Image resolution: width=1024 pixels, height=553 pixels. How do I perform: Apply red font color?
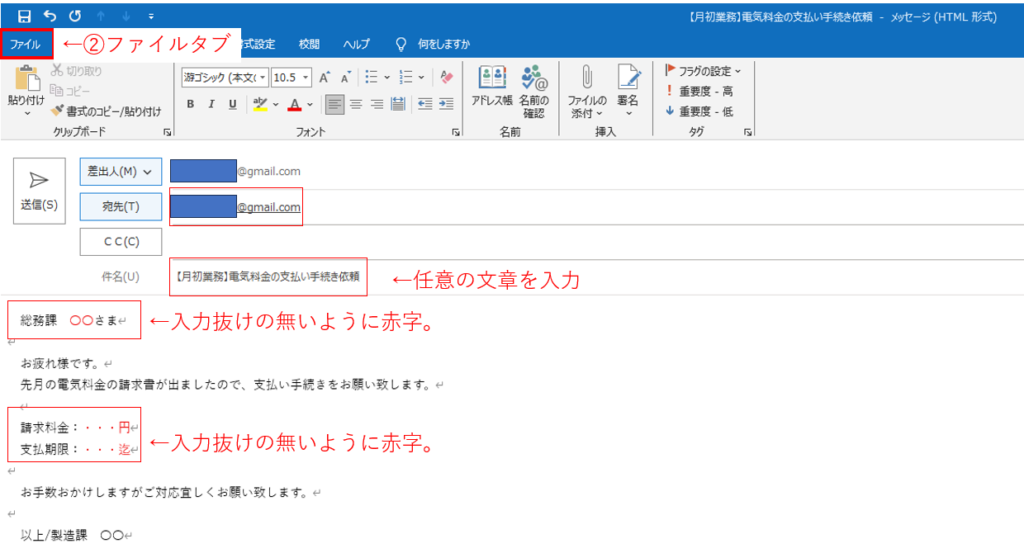295,104
